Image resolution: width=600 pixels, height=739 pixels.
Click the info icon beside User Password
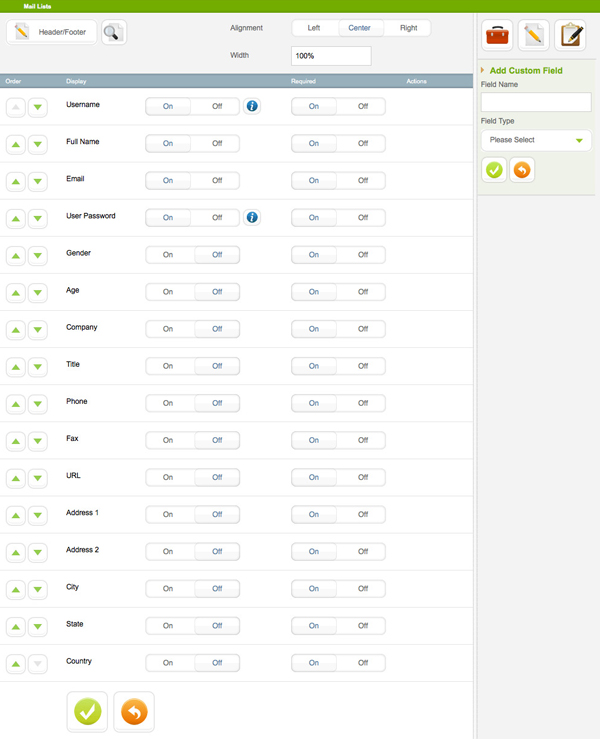point(252,217)
